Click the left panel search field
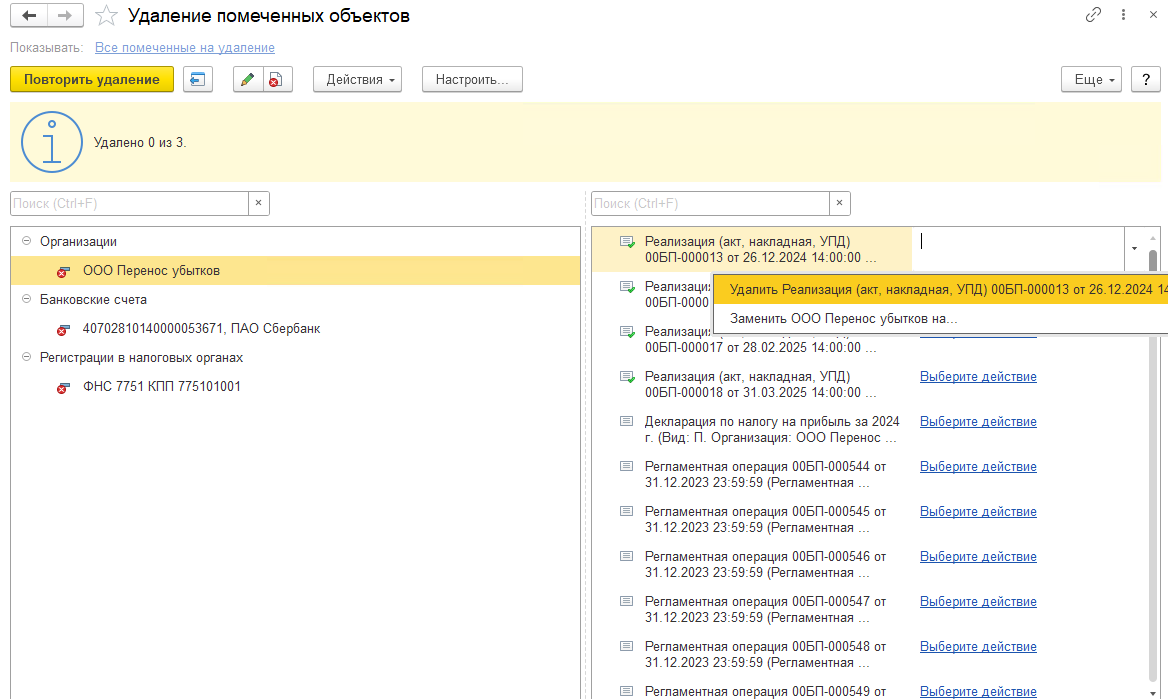1168x699 pixels. (x=128, y=203)
